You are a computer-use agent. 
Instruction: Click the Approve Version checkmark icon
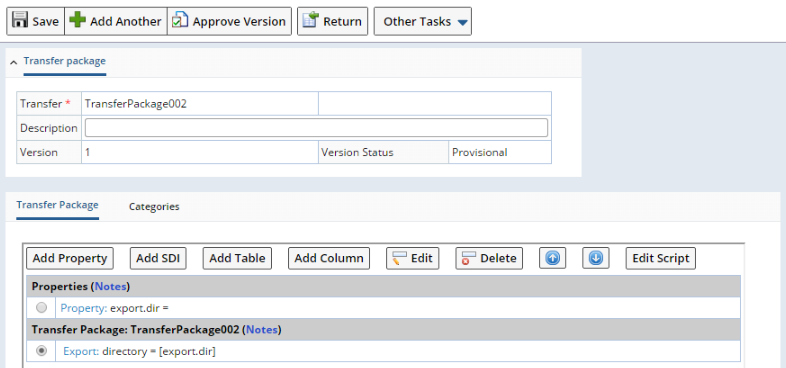180,21
